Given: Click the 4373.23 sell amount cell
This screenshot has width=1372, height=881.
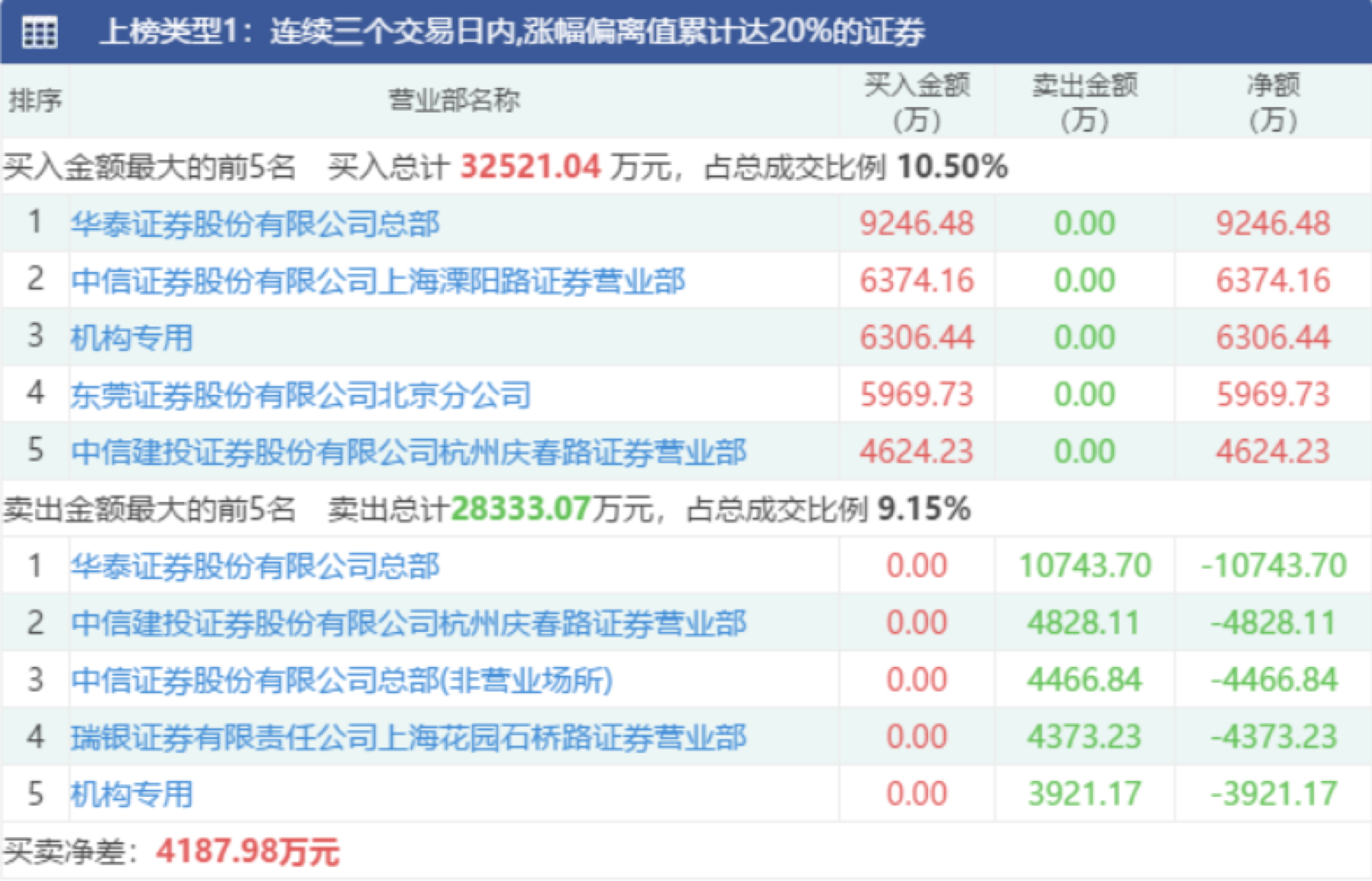Looking at the screenshot, I should tap(1084, 737).
